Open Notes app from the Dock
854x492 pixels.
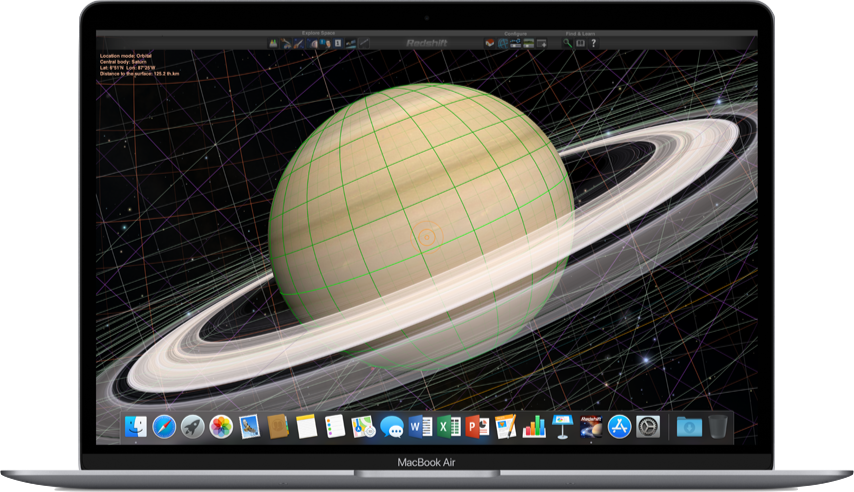307,427
